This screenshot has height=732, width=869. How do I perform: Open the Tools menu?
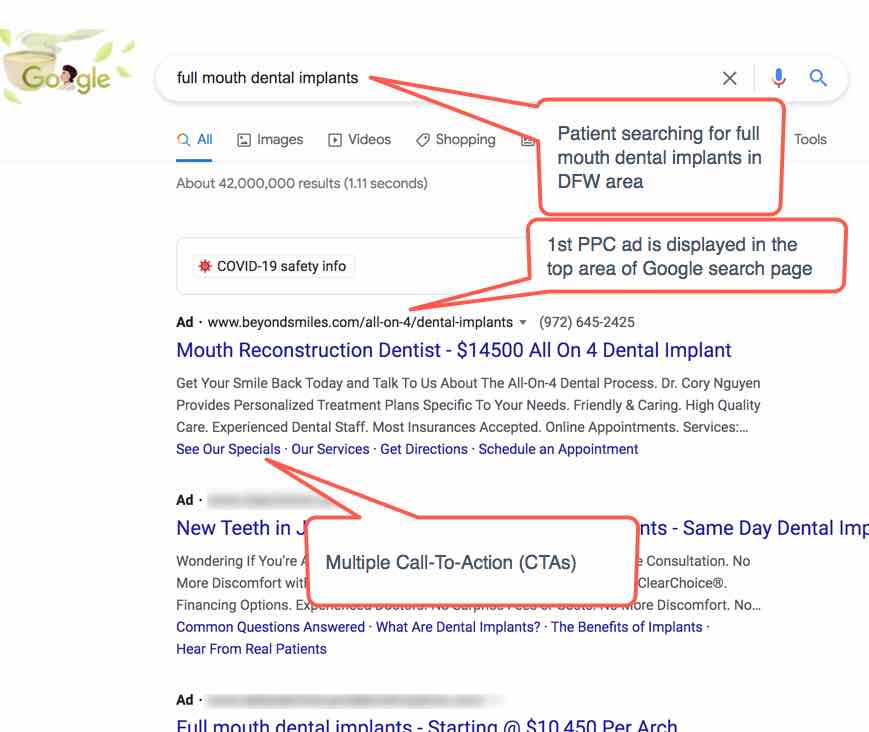coord(810,140)
